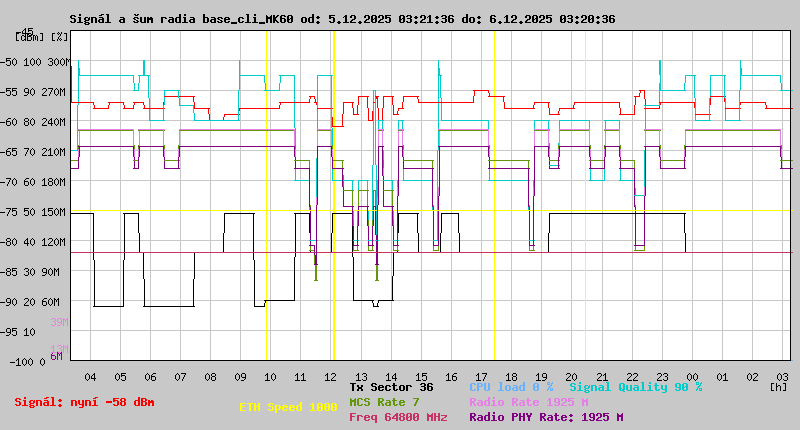Click the yellow vertical line near hour 10
Screen dimensions: 800x430
coord(267,200)
